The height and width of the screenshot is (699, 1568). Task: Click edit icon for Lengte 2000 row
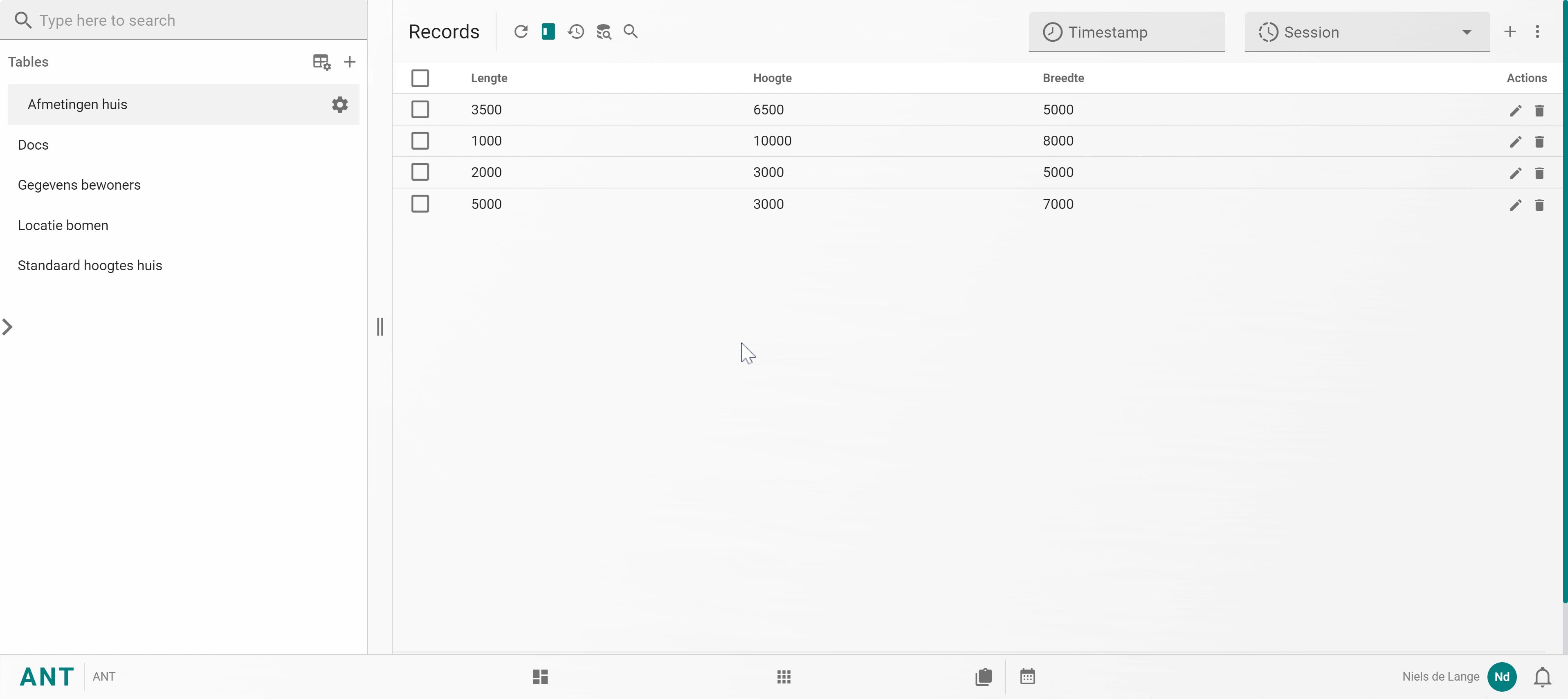click(x=1516, y=173)
